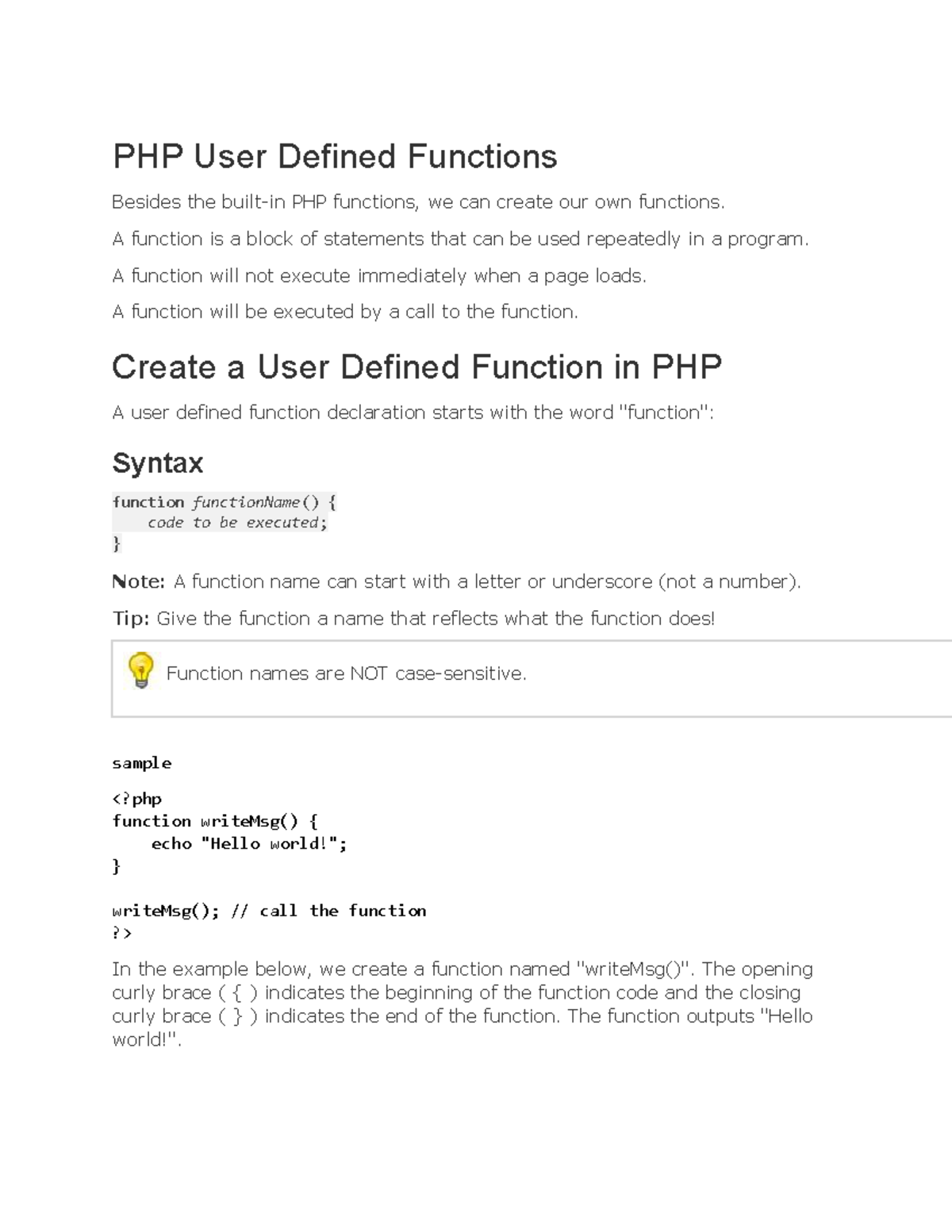Click the 'Function names are NOT case-sensitive' text
Screen dimensions: 952x1232
click(x=346, y=674)
